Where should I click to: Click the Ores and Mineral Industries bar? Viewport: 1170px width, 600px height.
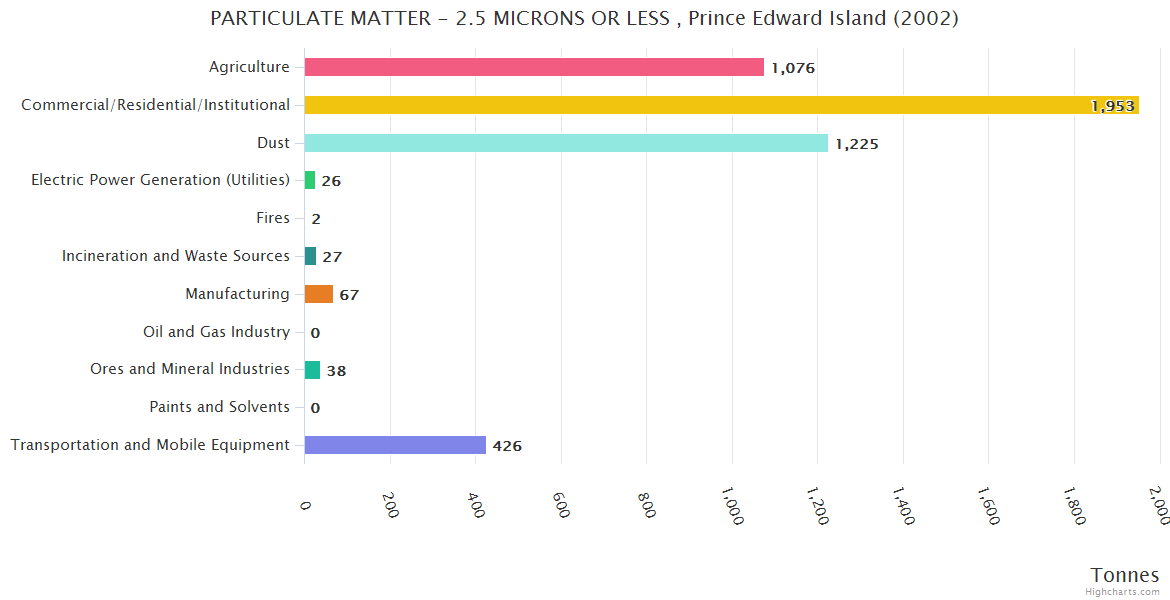(x=312, y=370)
